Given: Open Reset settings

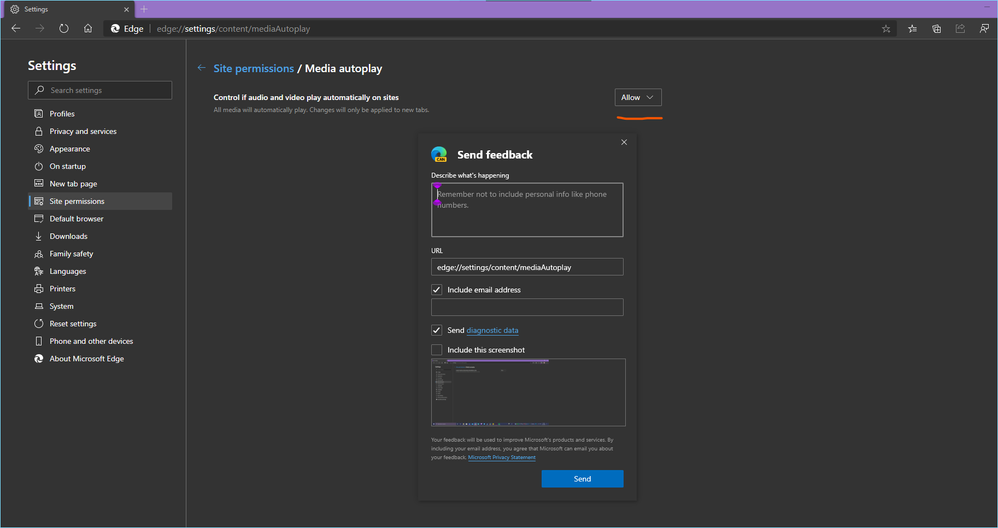Looking at the screenshot, I should tap(100, 324).
